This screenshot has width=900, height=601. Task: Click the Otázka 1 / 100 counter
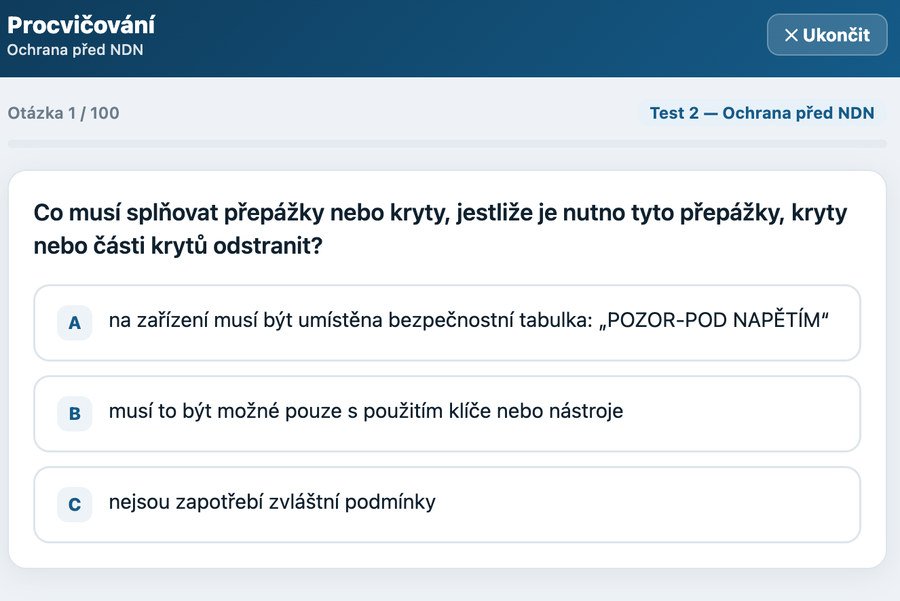(x=63, y=113)
